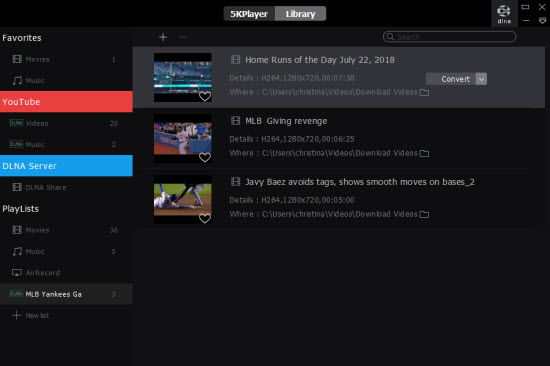Click the PlayLists header
550x366 pixels.
pyautogui.click(x=21, y=209)
